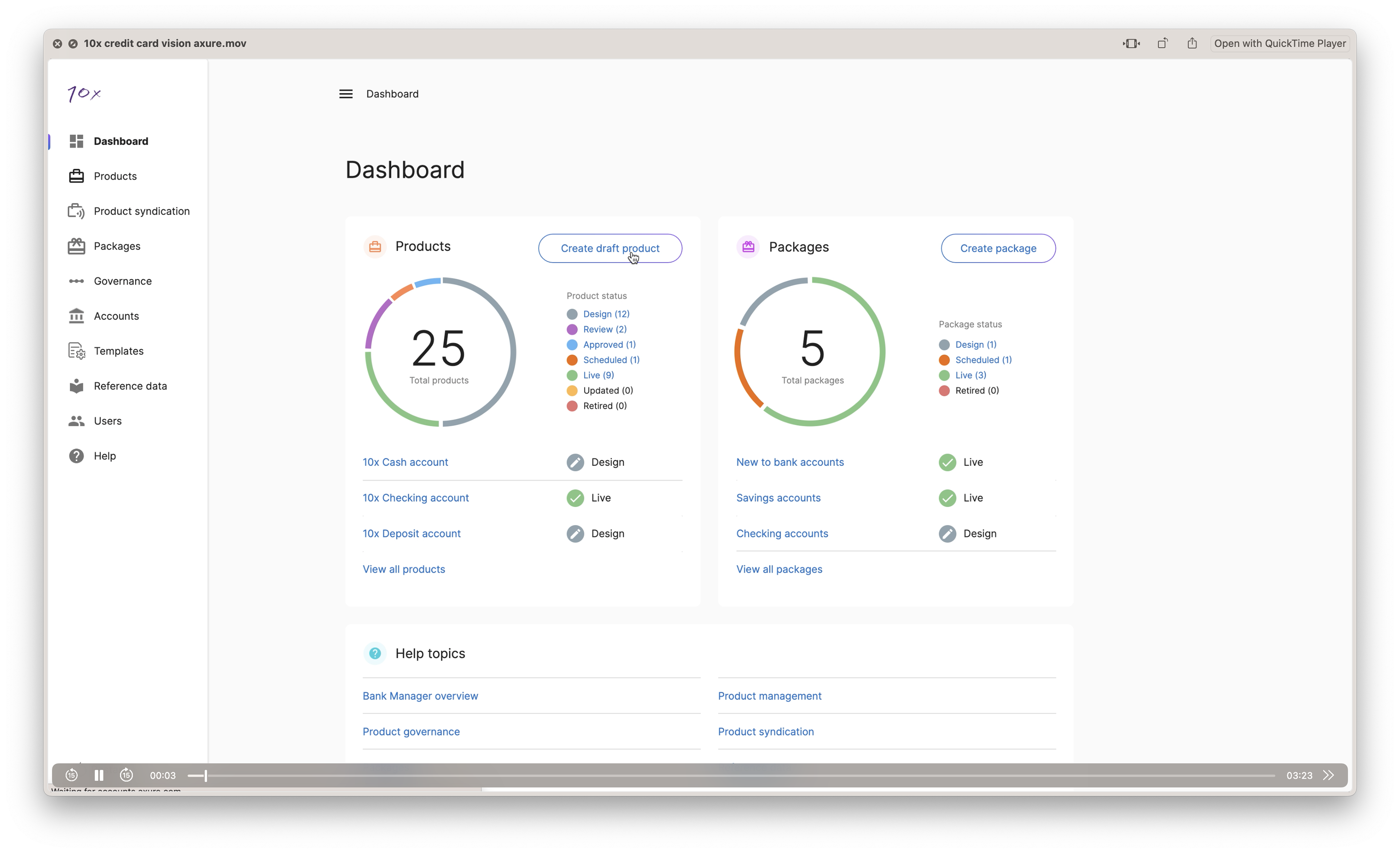
Task: Skip back 15 seconds in video
Action: (x=72, y=775)
